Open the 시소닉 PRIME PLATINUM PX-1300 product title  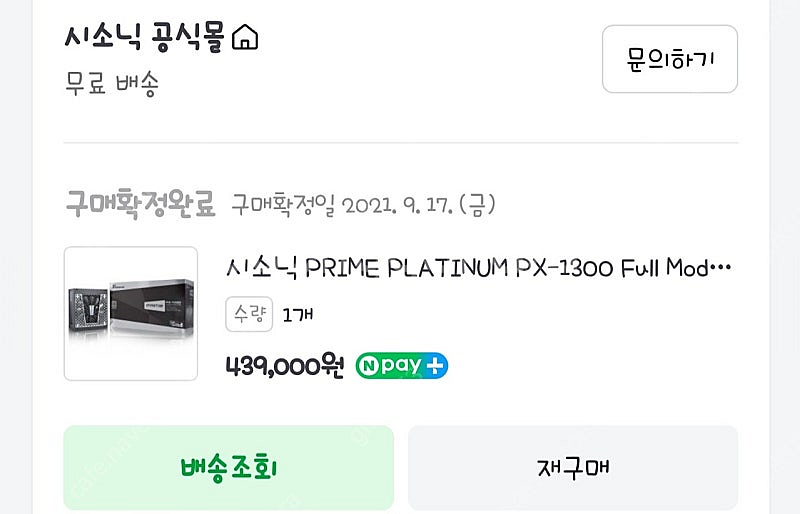[479, 267]
